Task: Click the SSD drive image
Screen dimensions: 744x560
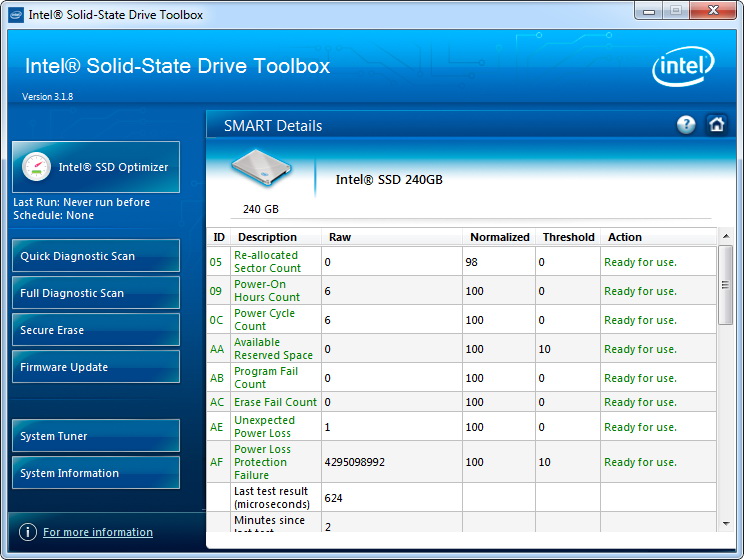Action: 261,168
